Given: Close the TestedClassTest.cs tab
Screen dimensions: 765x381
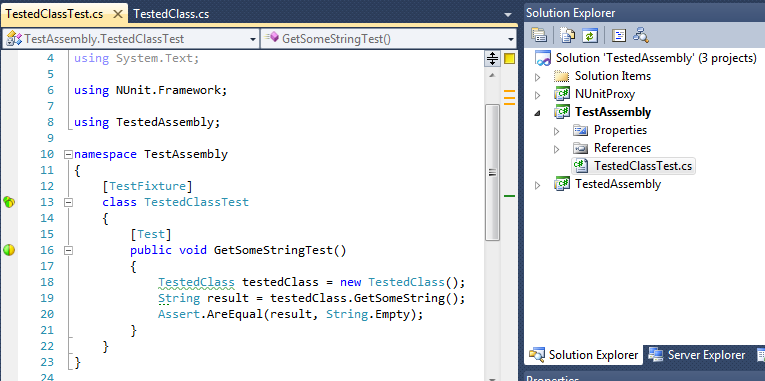Looking at the screenshot, I should (118, 14).
